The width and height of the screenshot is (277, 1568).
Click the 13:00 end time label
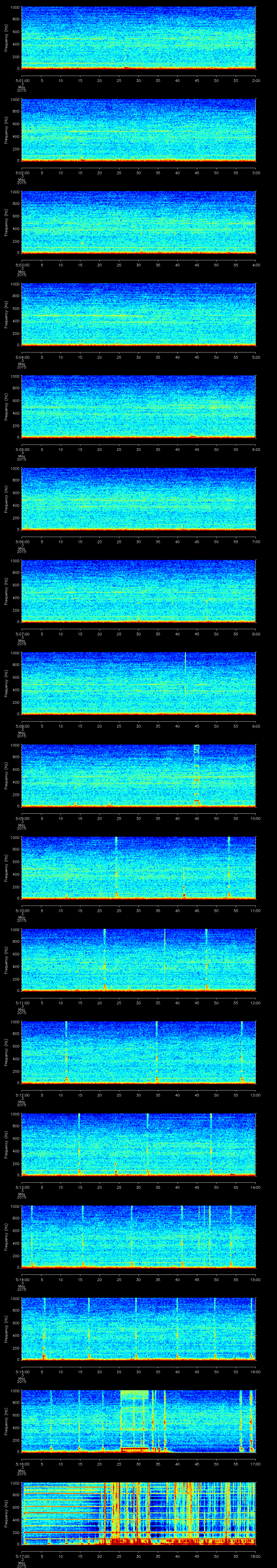[x=255, y=1095]
